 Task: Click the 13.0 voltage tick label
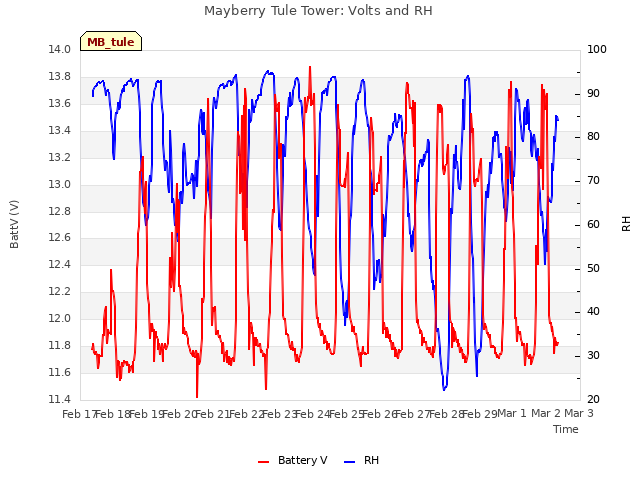click(x=60, y=184)
